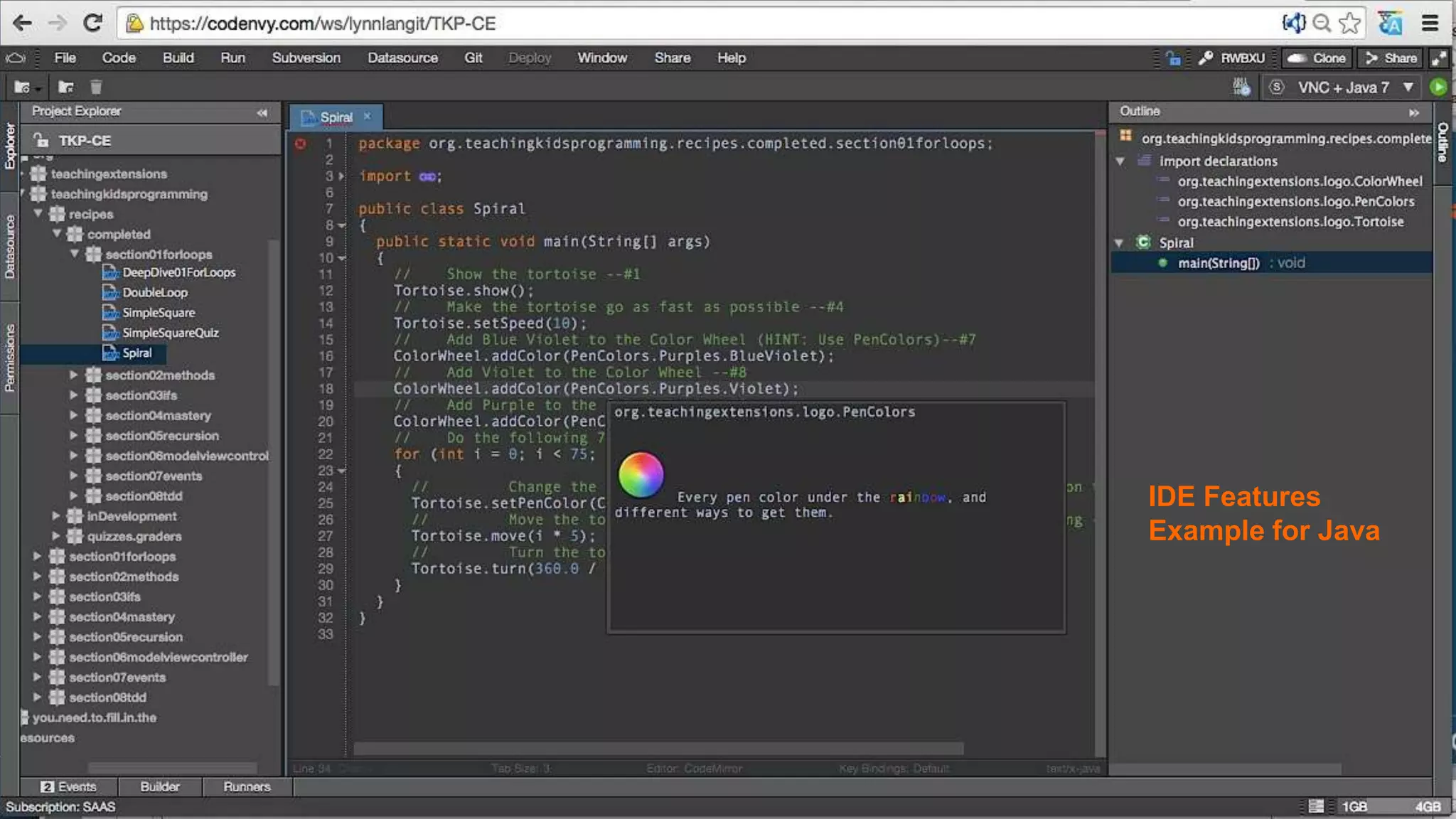Click the color wheel image in tooltip
Viewport: 1456px width, 819px height.
pos(641,474)
